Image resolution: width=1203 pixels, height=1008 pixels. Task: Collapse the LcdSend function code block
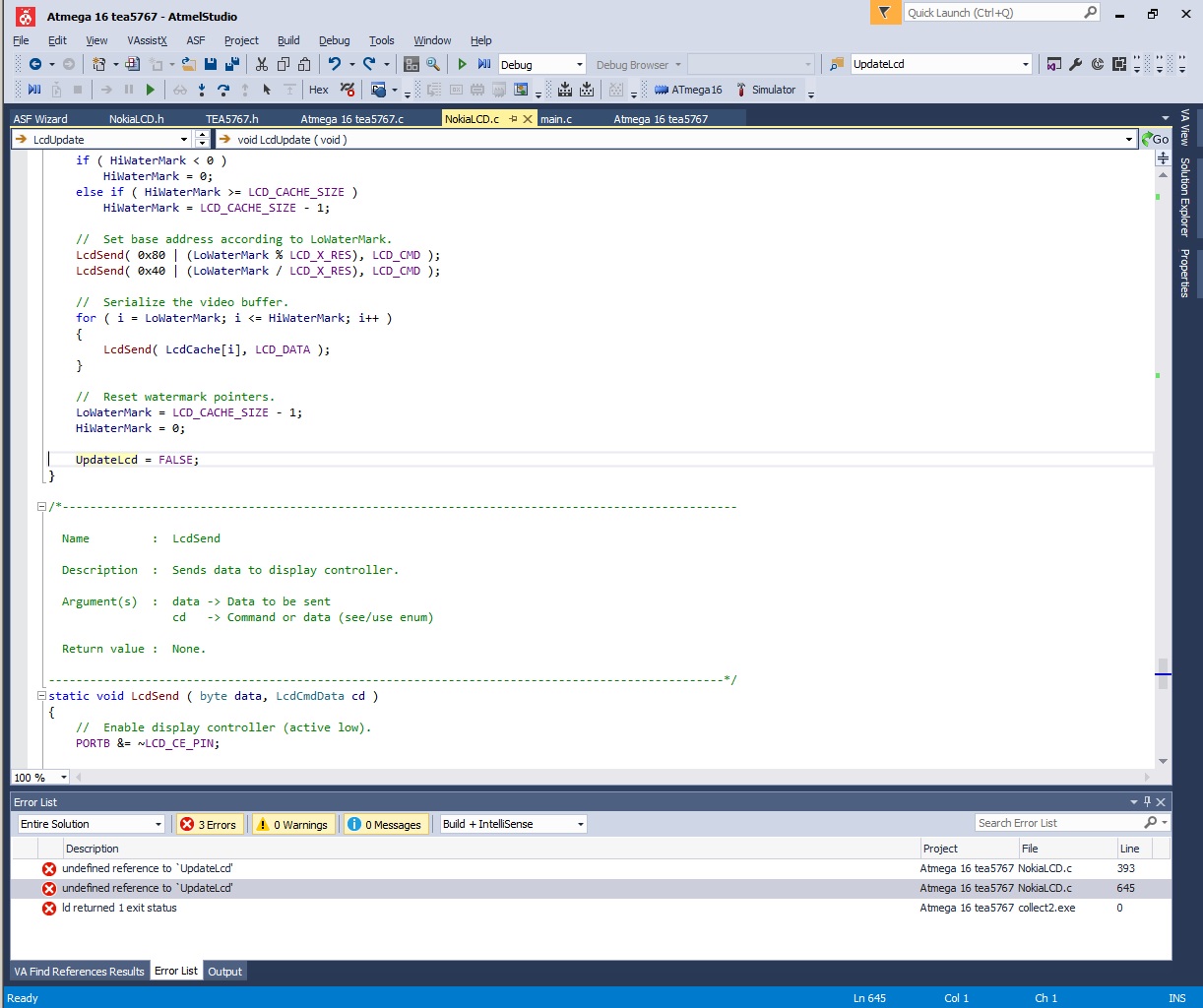tap(41, 696)
